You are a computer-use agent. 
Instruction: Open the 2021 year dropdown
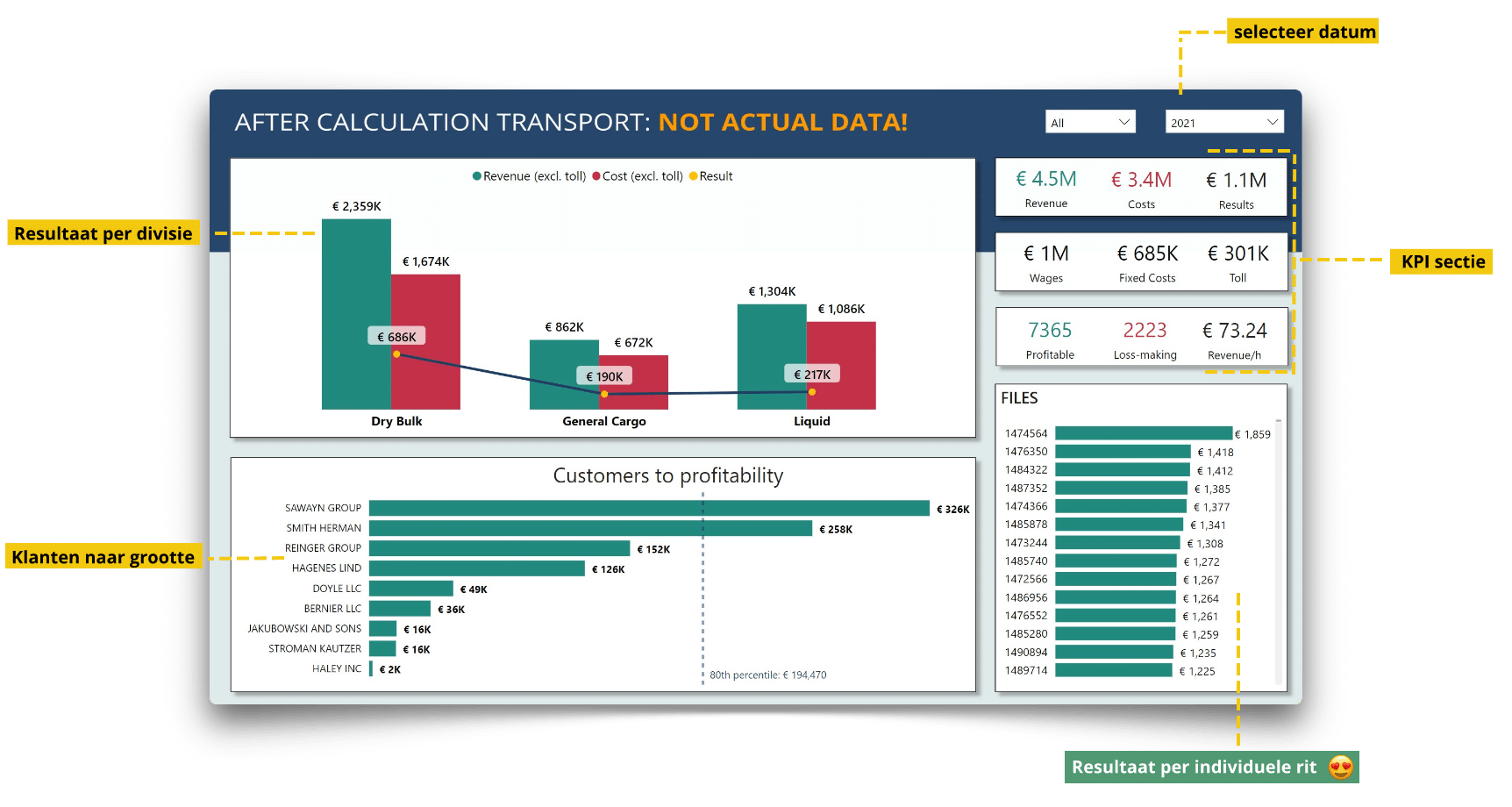1224,122
